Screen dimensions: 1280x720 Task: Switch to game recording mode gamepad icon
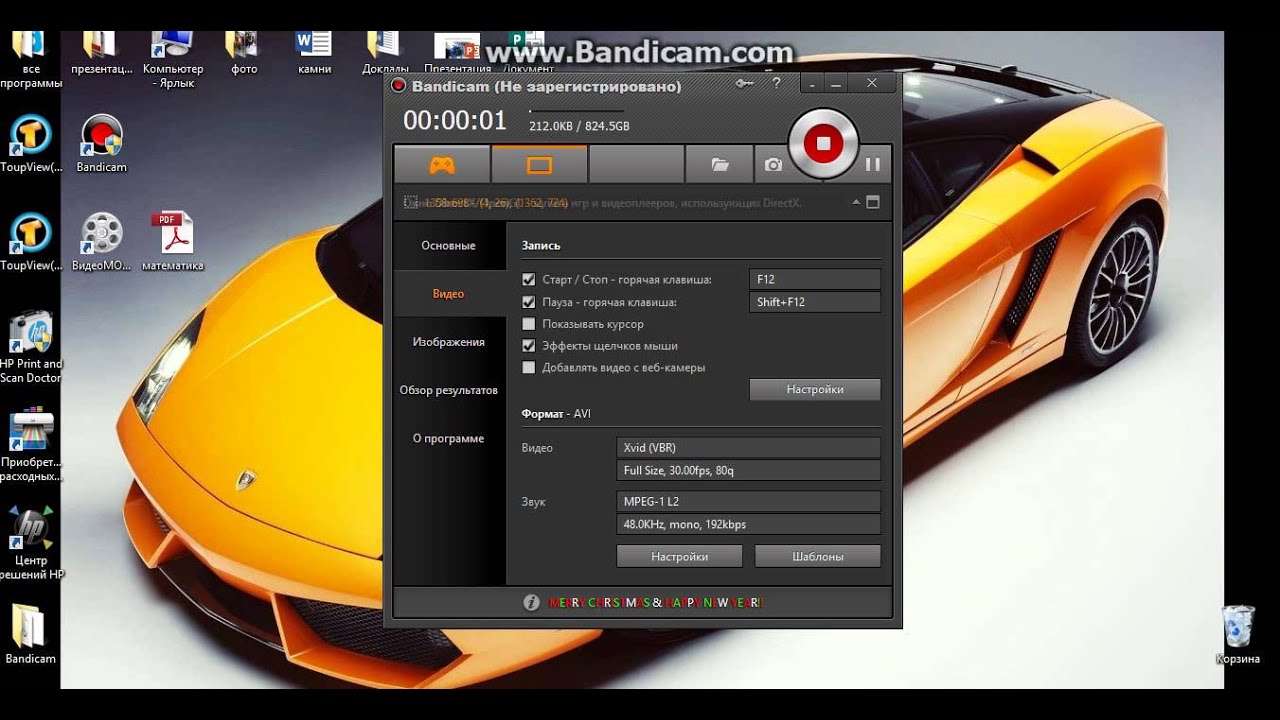442,165
